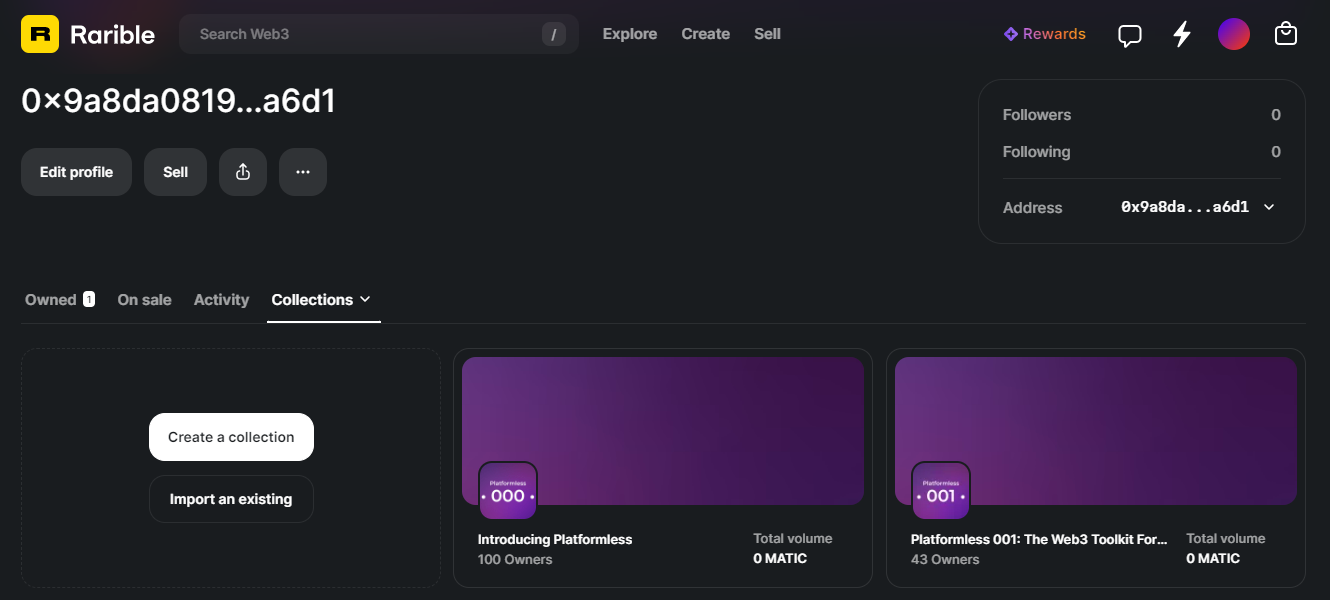Click the Sell button under the address

[x=175, y=172]
